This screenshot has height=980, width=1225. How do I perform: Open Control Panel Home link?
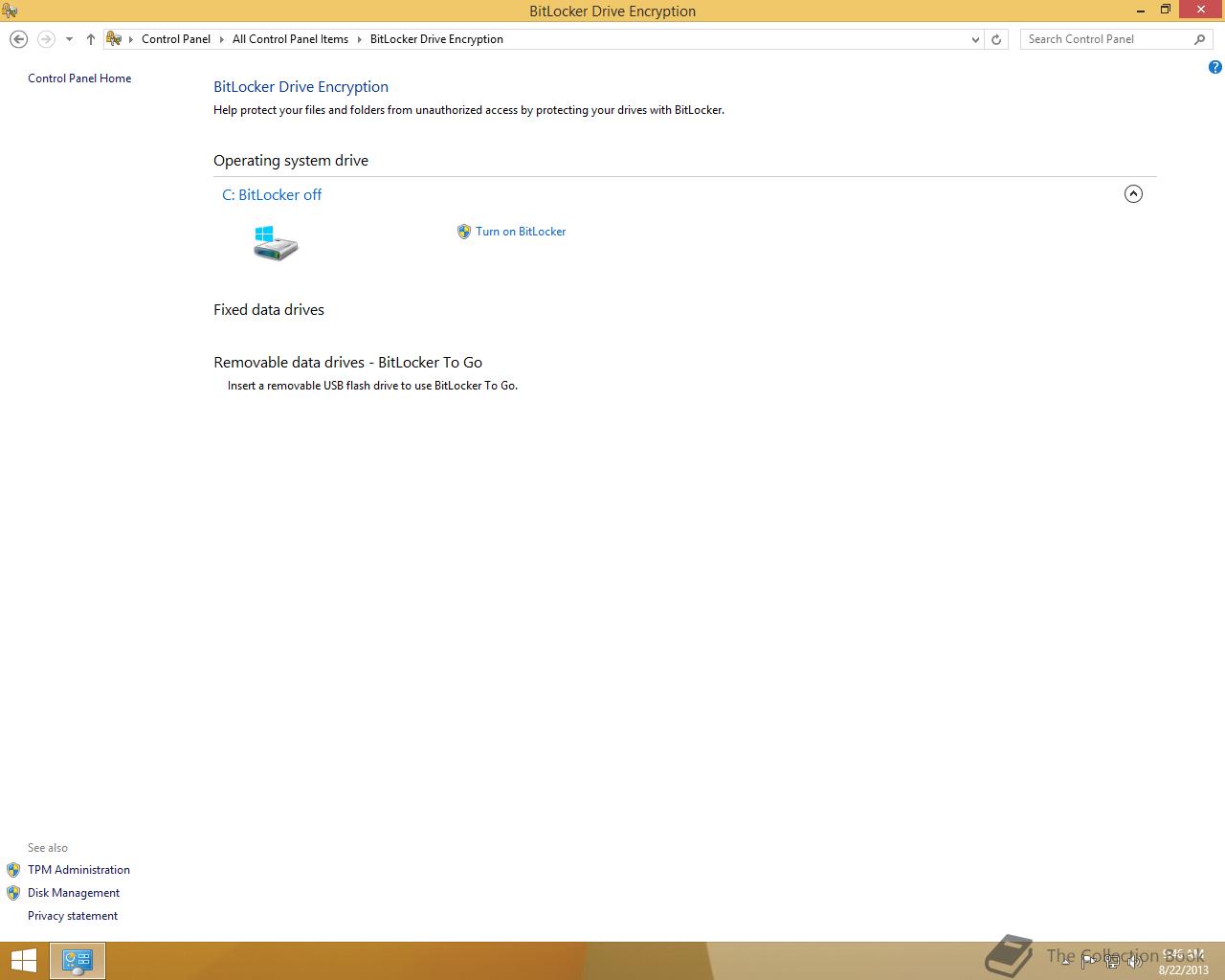(79, 78)
